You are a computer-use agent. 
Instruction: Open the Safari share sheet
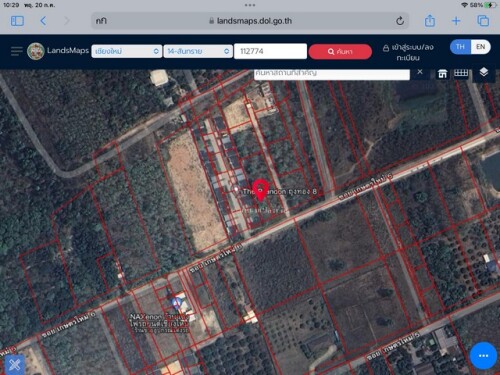pos(430,21)
